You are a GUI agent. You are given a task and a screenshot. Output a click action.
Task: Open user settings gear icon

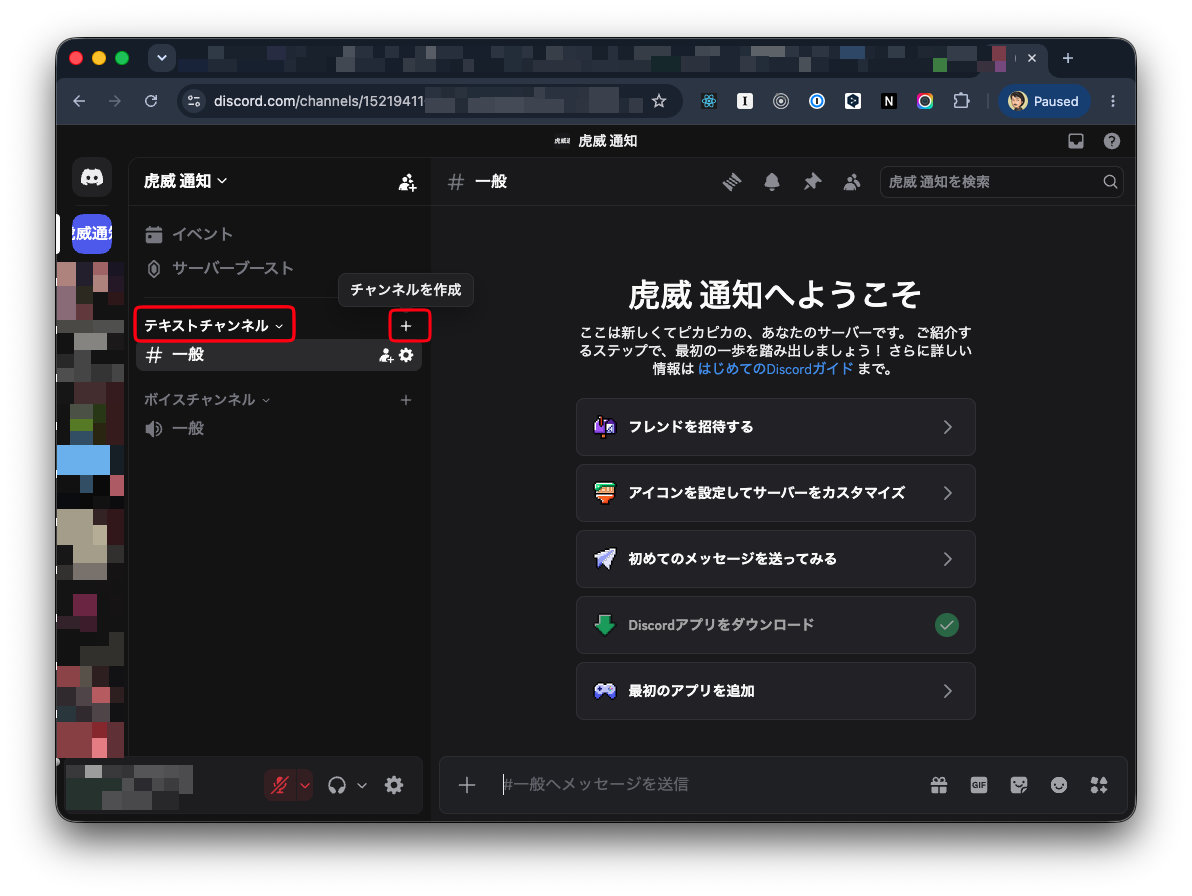[x=394, y=785]
